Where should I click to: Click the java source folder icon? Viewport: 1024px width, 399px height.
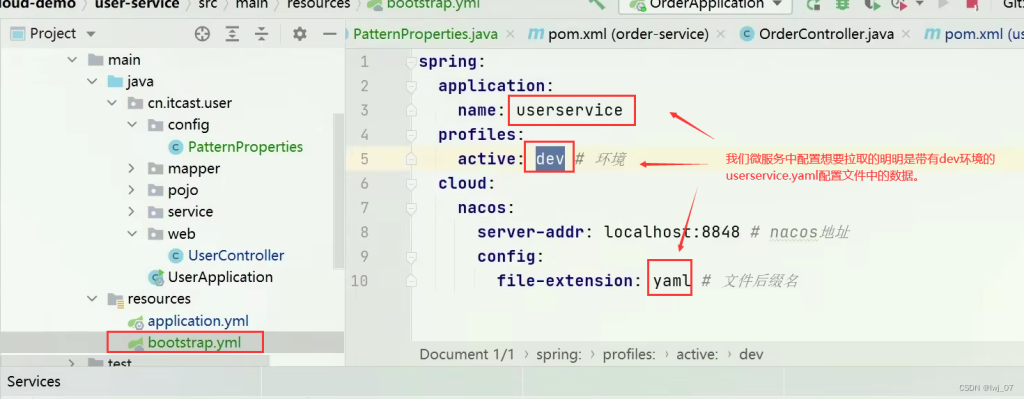tap(115, 82)
